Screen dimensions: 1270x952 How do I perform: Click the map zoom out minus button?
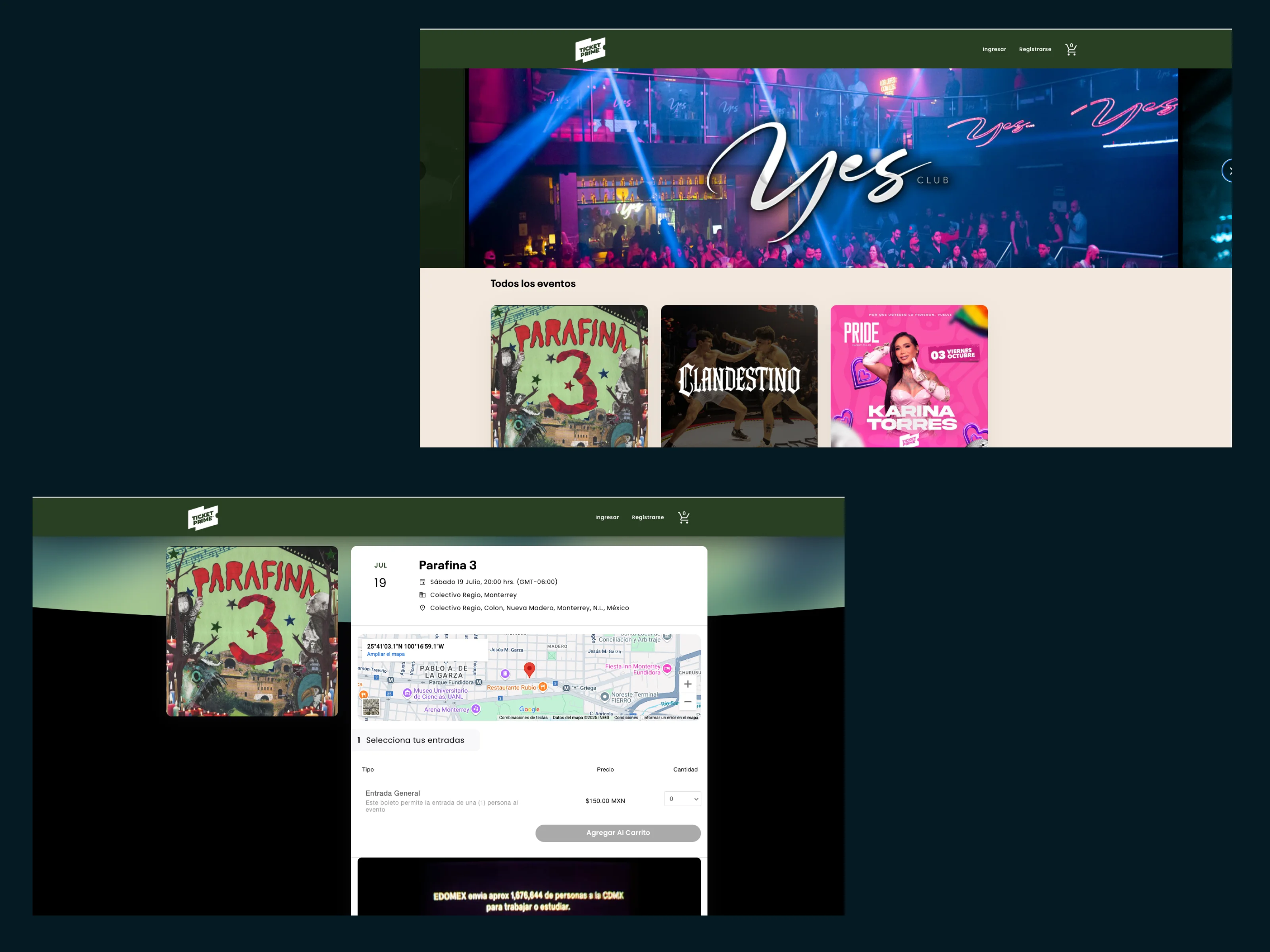[x=687, y=702]
